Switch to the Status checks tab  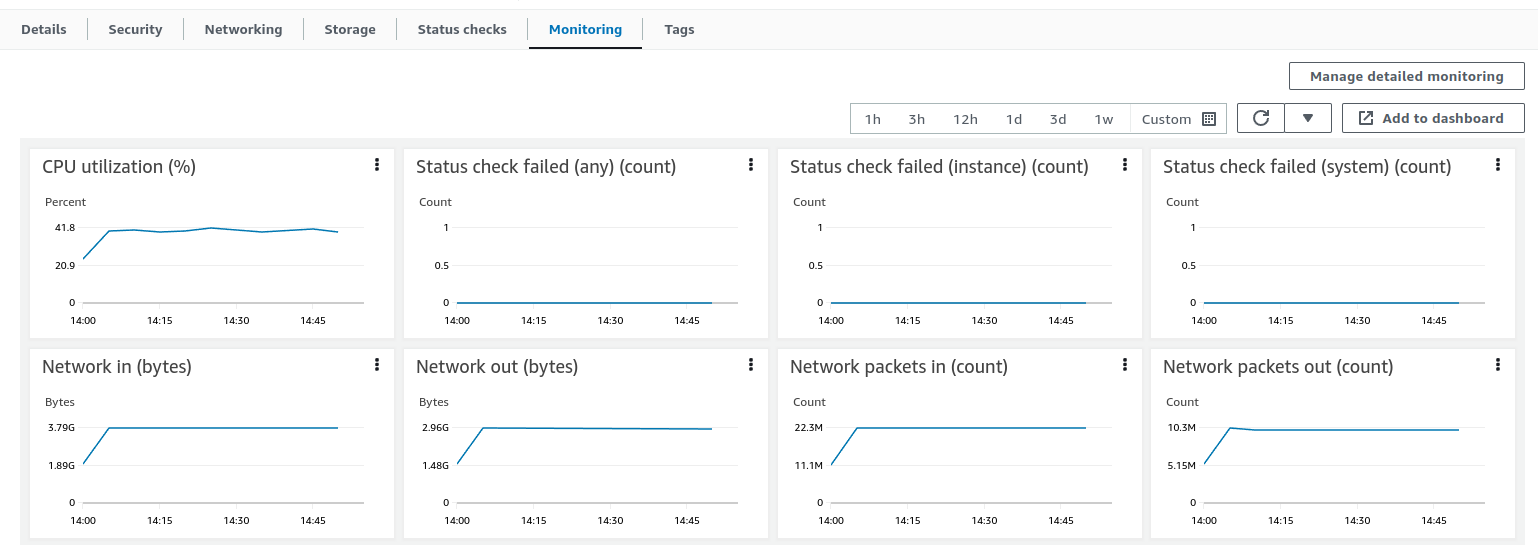tap(462, 29)
